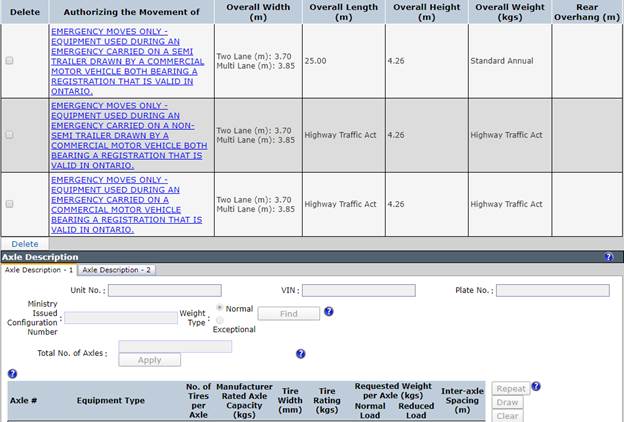Check delete box for commercial motor vehicle row
Image resolution: width=624 pixels, height=422 pixels.
pos(10,204)
